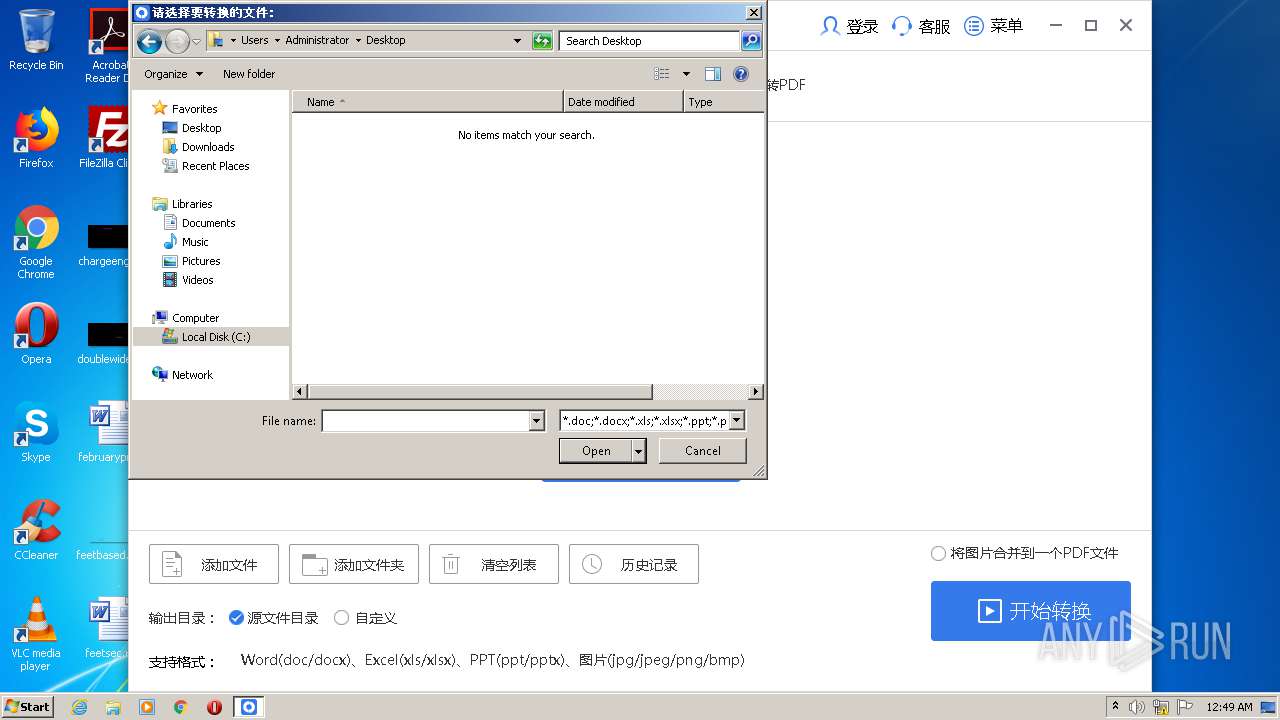The width and height of the screenshot is (1280, 720).
Task: Select Favorites in the navigation pane
Action: coord(194,109)
